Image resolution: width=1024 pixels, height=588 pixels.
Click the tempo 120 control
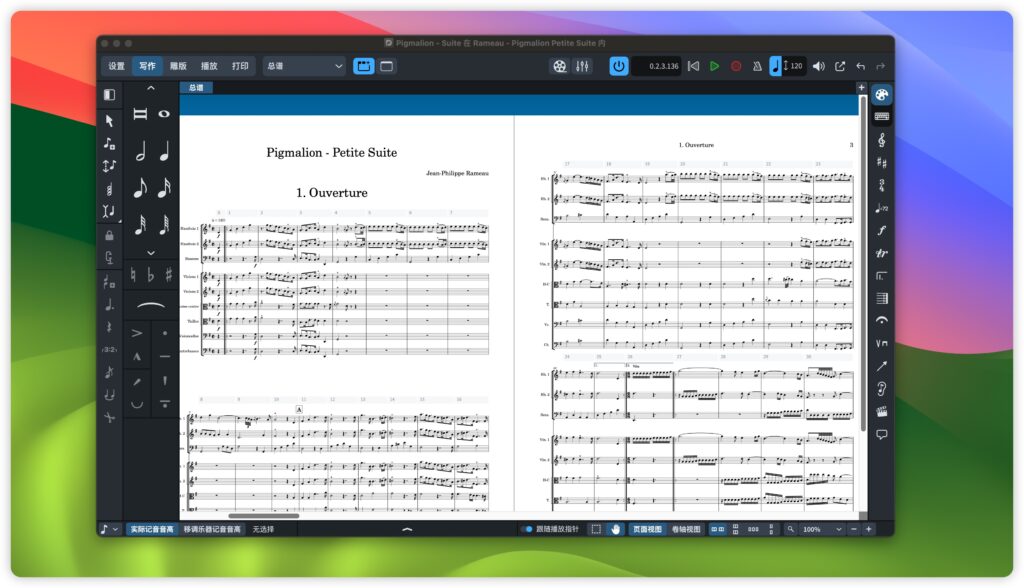(795, 66)
